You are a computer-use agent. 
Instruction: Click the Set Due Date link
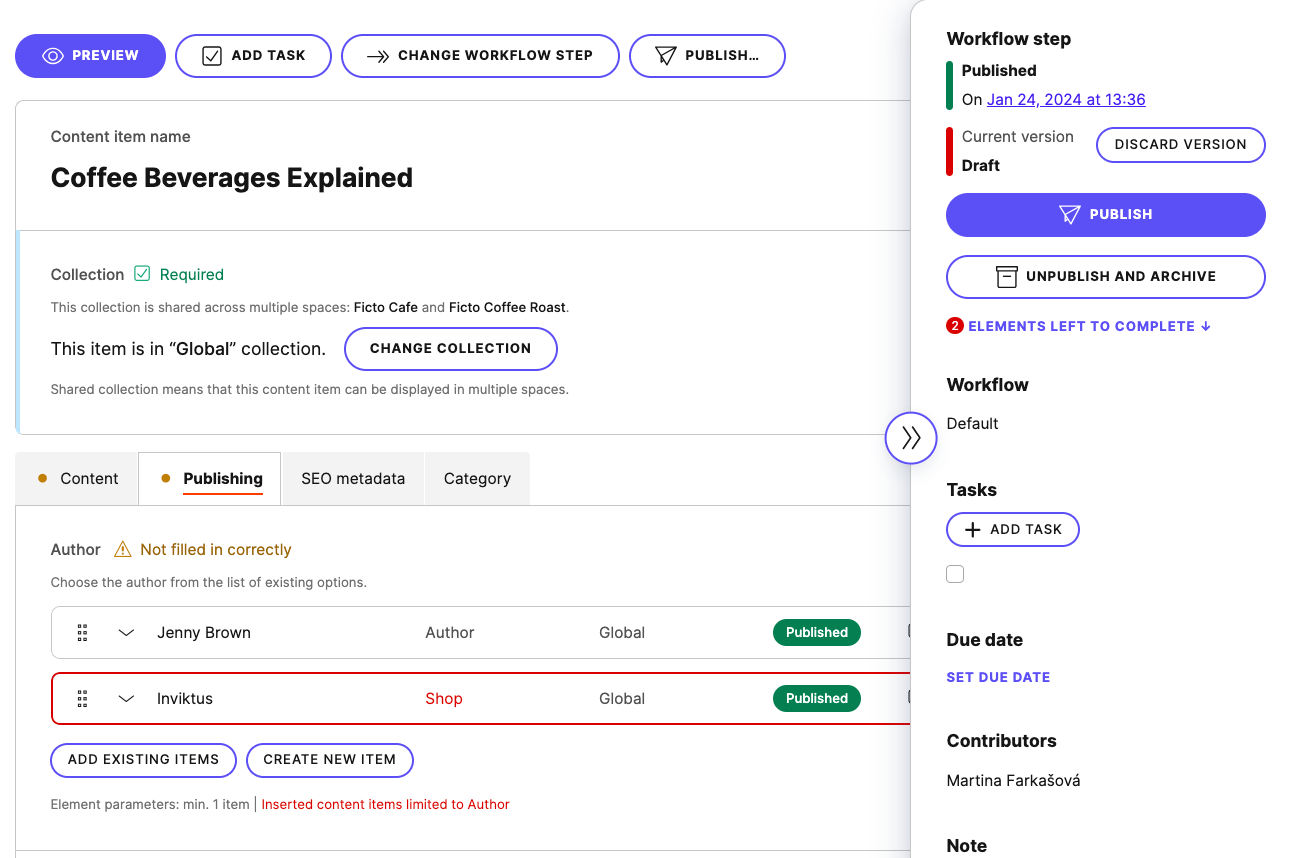pyautogui.click(x=998, y=677)
